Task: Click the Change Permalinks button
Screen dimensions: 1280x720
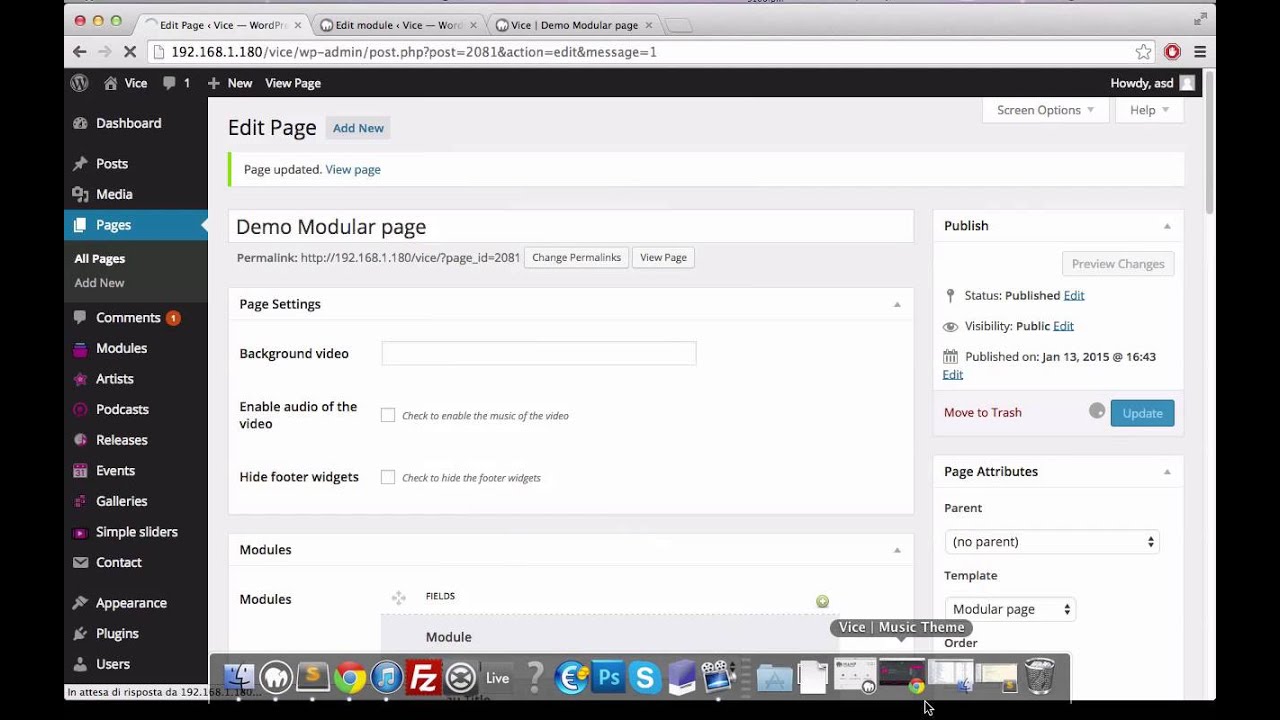Action: click(x=576, y=257)
